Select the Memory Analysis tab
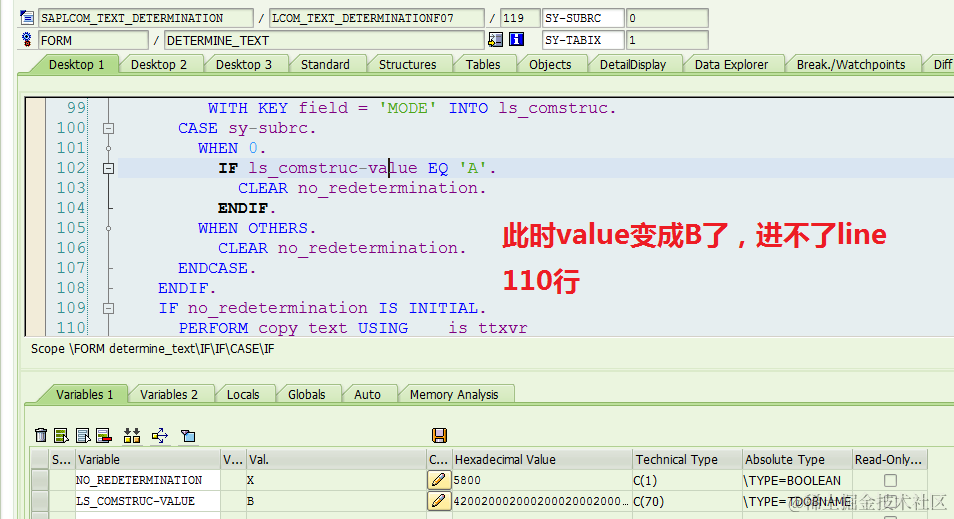 coord(453,394)
